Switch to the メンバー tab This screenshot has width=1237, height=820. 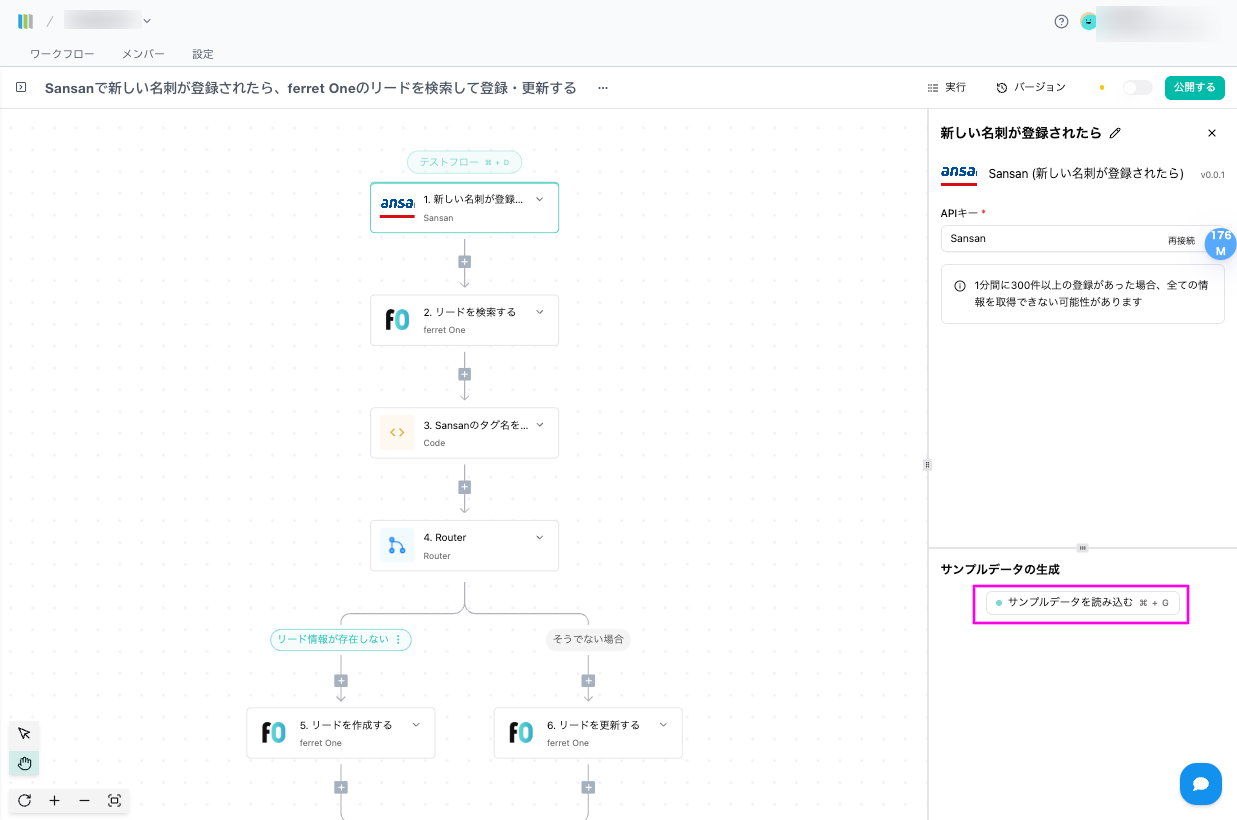click(x=143, y=54)
